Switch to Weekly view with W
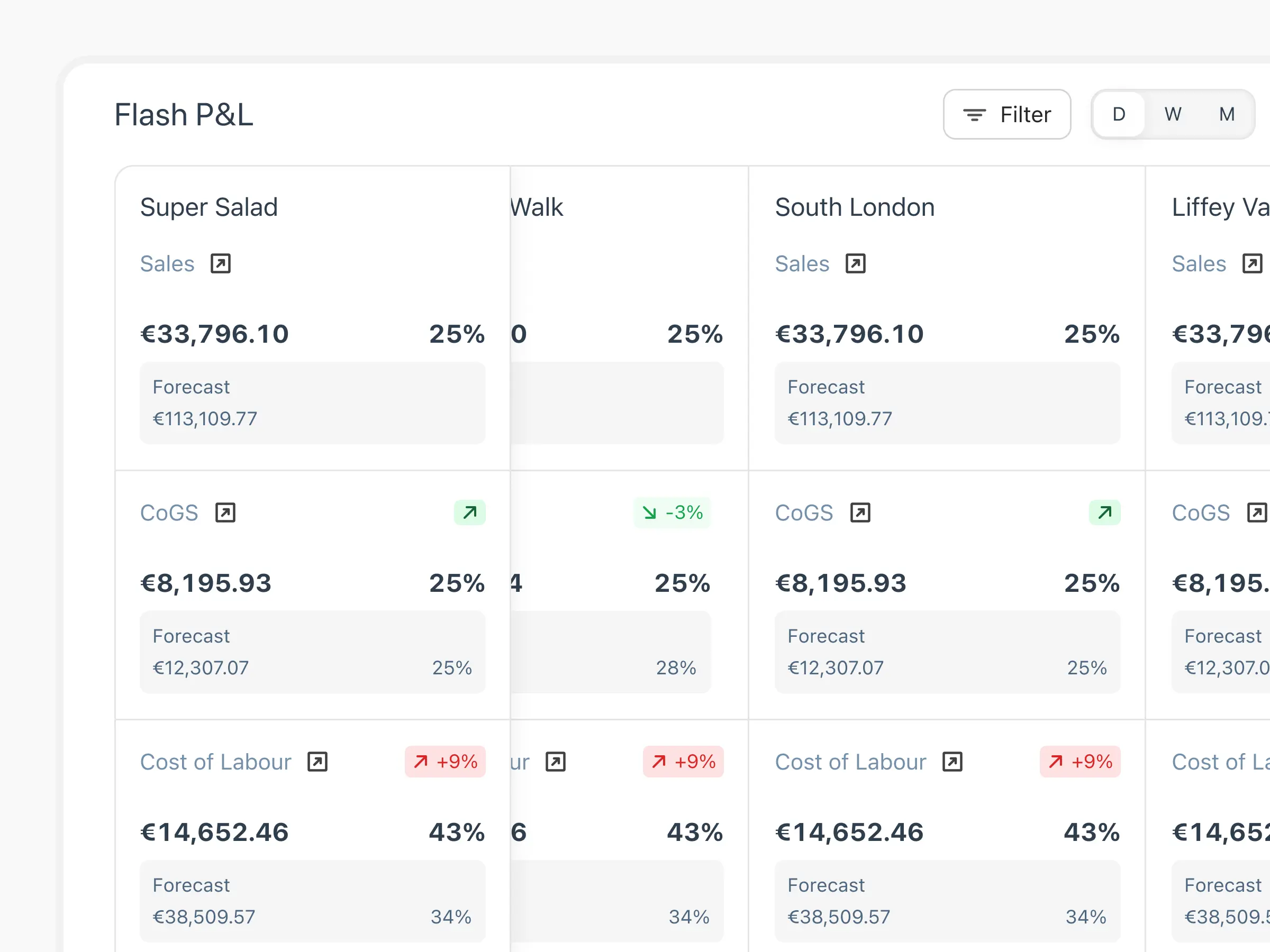This screenshot has width=1270, height=952. click(x=1173, y=114)
